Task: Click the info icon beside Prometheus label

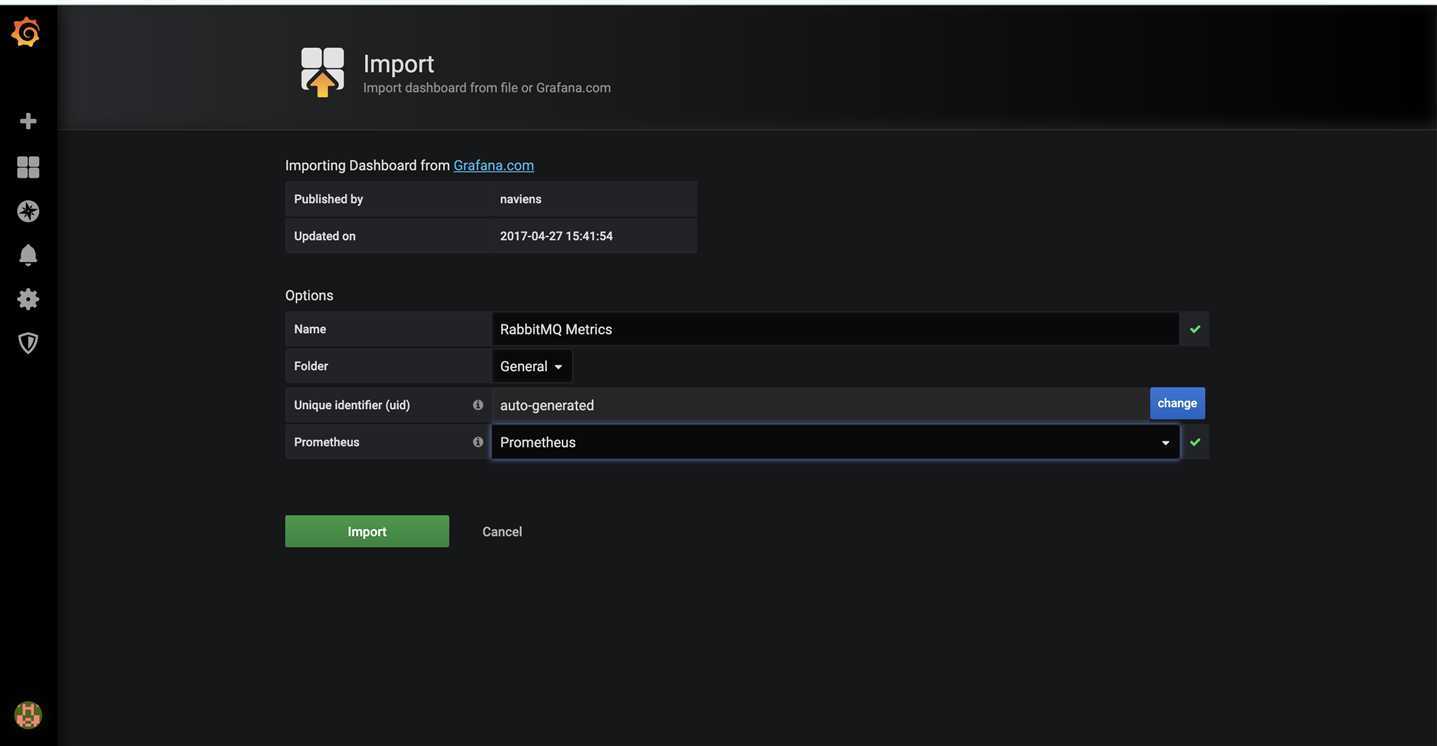Action: (478, 442)
